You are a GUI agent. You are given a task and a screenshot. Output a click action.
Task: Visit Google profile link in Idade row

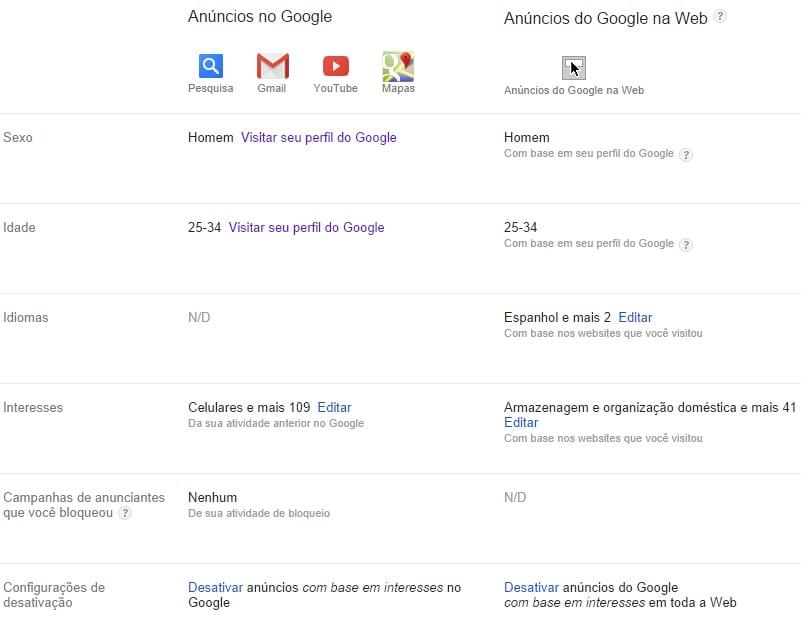pyautogui.click(x=307, y=227)
